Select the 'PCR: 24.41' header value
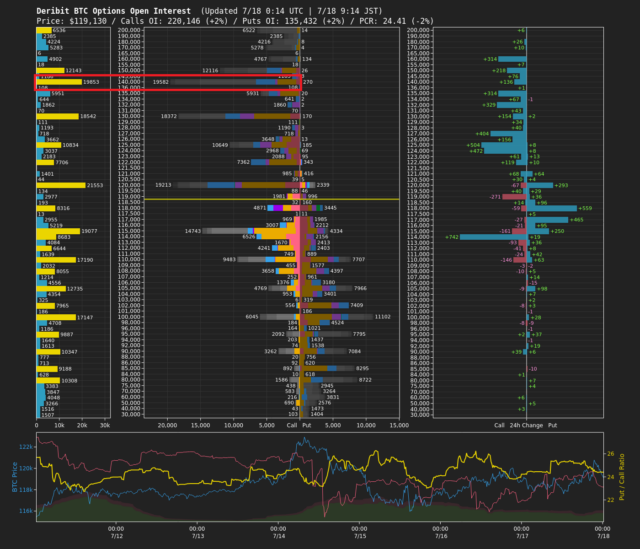This screenshot has width=640, height=549. (x=382, y=21)
